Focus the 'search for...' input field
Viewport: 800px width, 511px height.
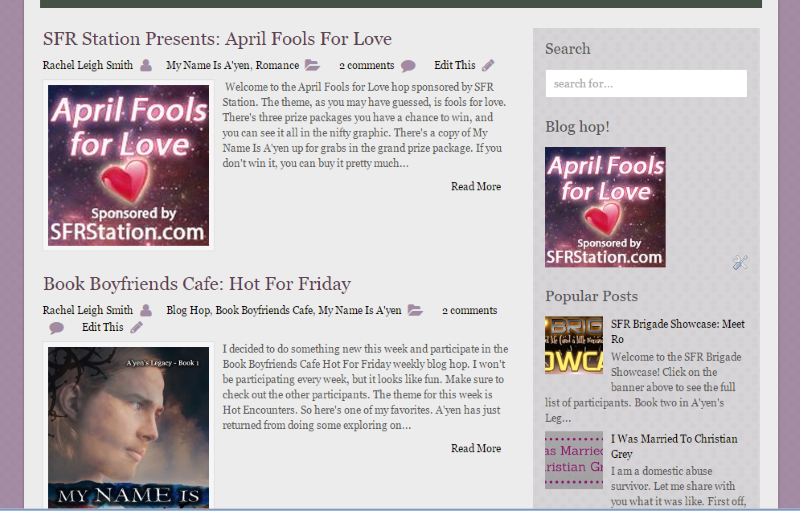tap(646, 84)
